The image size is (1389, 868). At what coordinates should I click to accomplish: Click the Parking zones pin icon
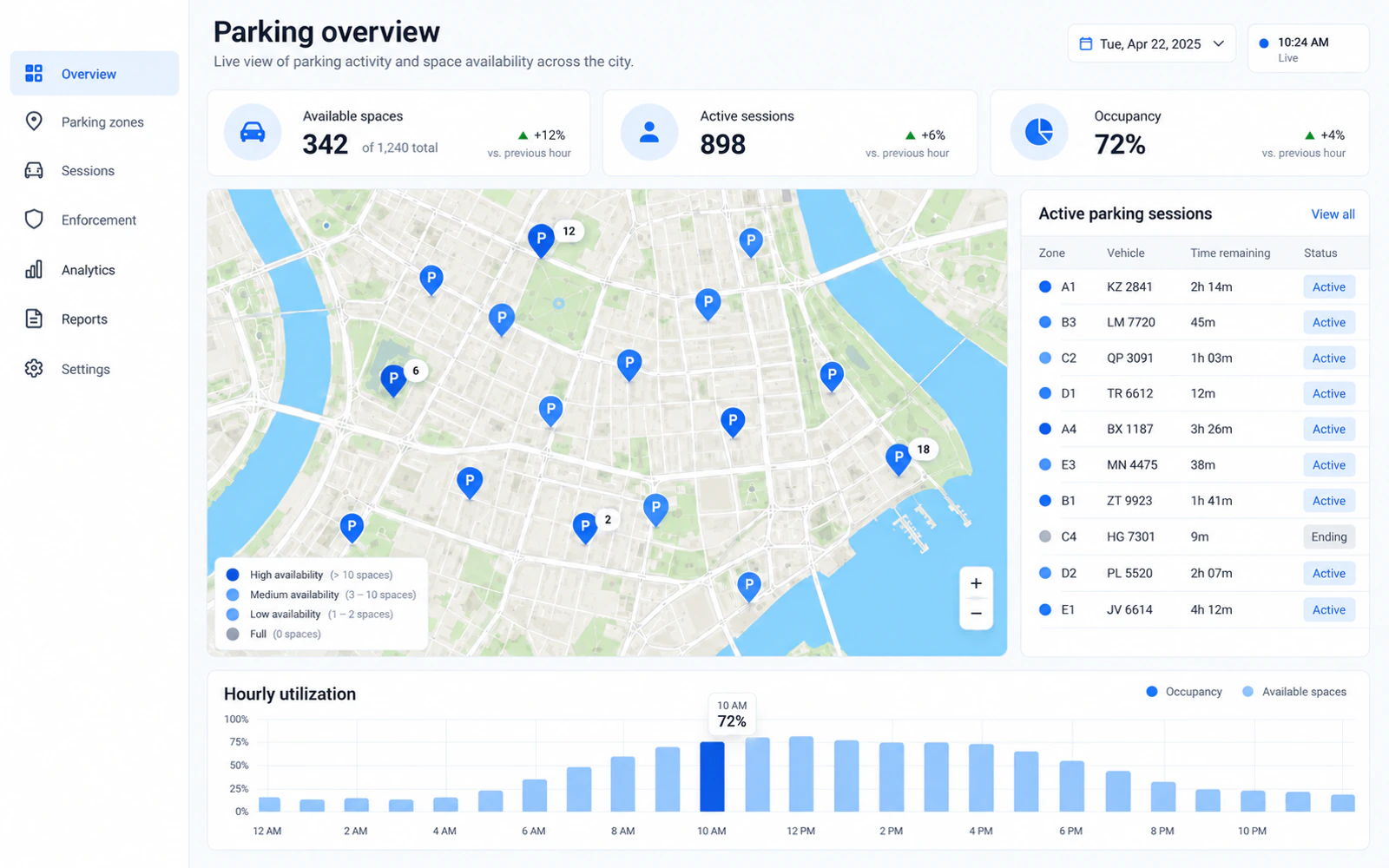tap(34, 122)
